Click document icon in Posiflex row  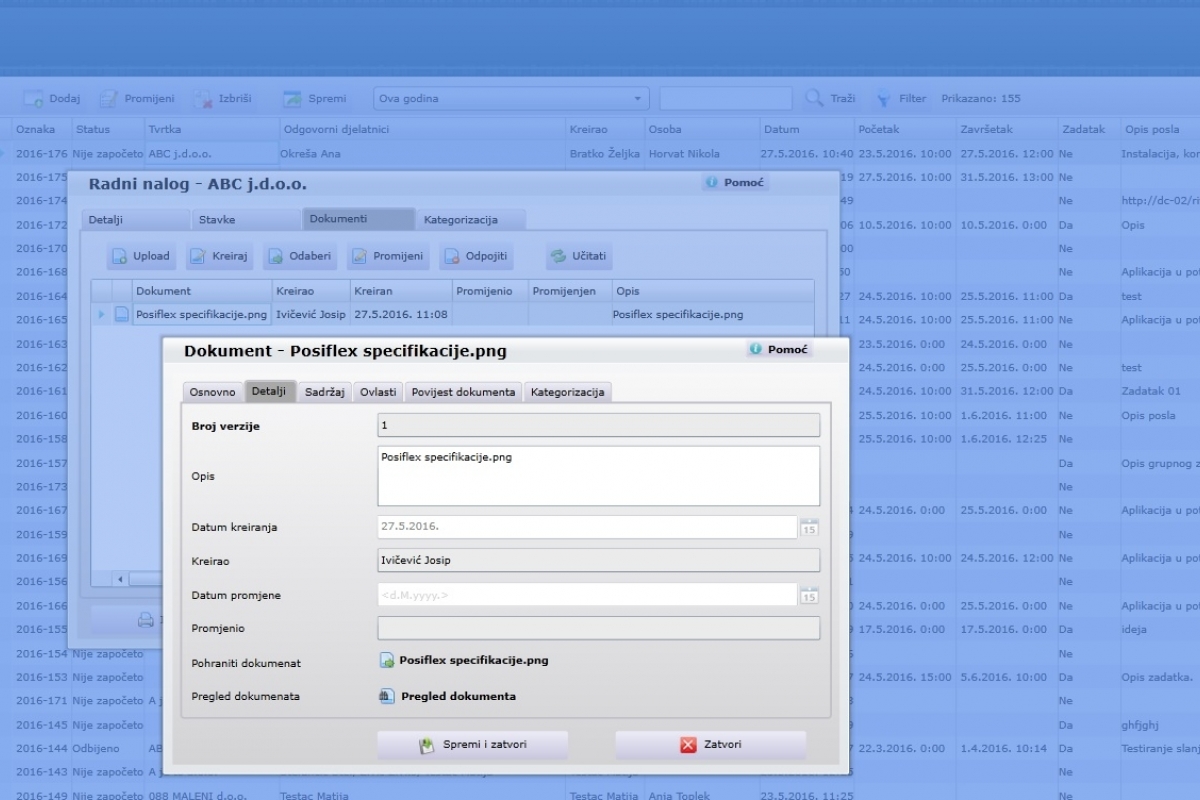(121, 314)
